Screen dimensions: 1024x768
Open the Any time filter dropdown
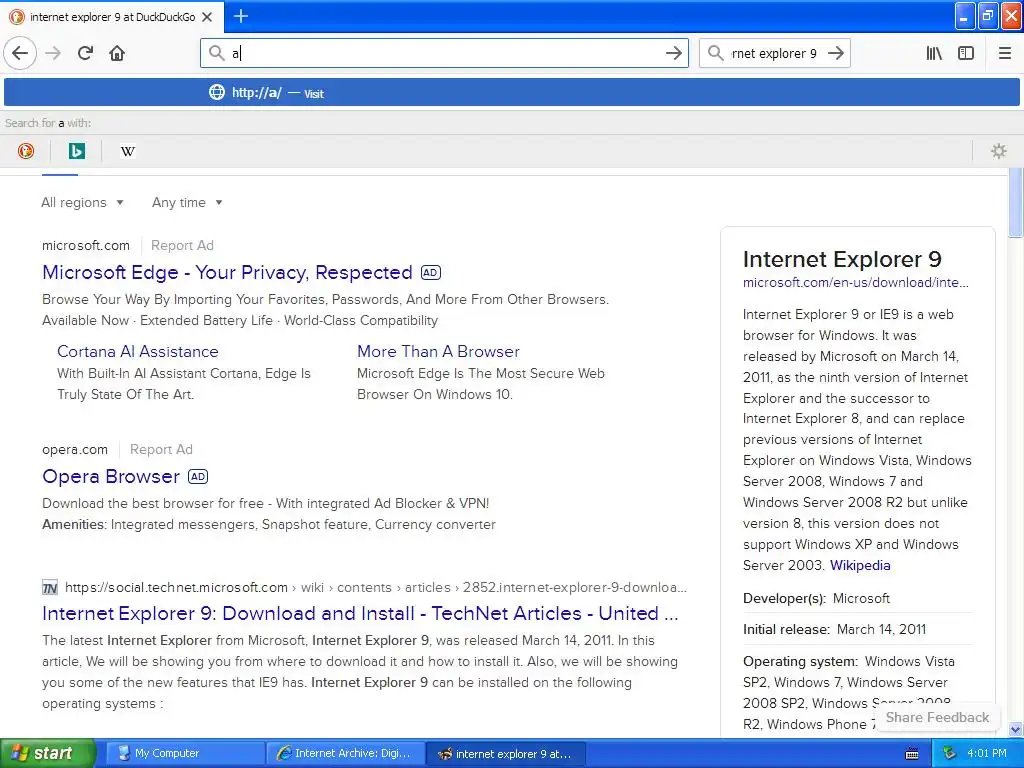[x=187, y=202]
